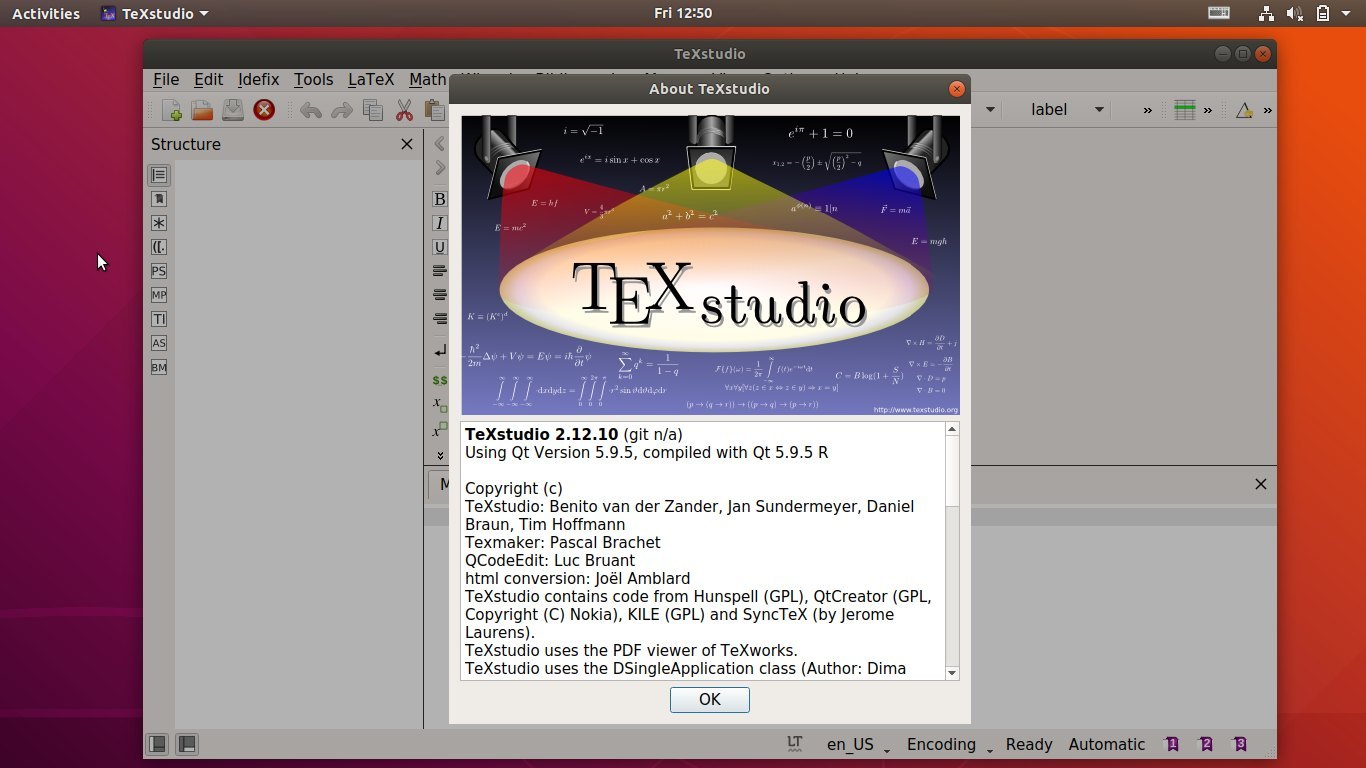This screenshot has width=1366, height=768.
Task: Open AS asymptote commands panel
Action: [x=158, y=343]
